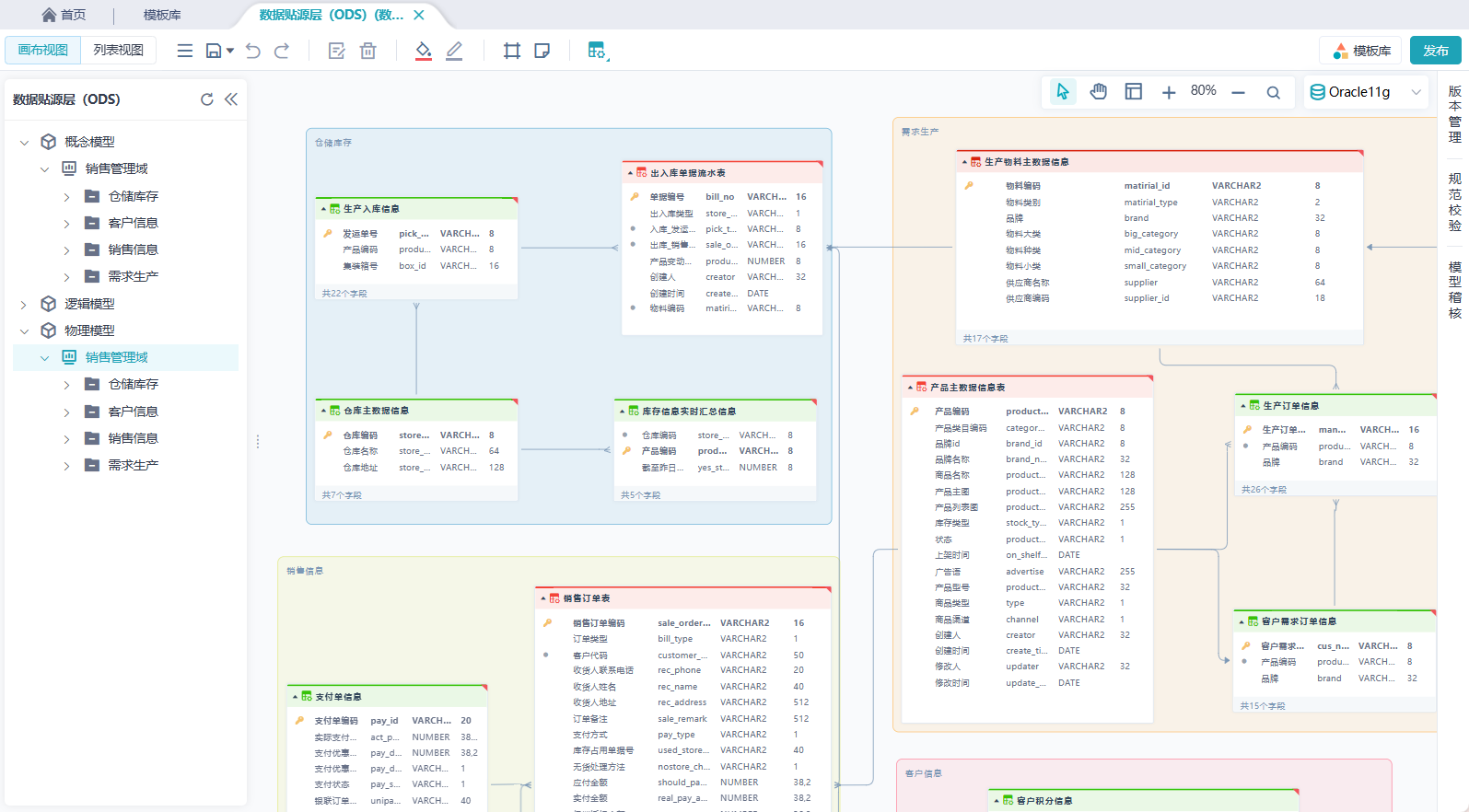Collapse the 概念模型 tree node
Image resolution: width=1469 pixels, height=812 pixels.
pos(24,142)
